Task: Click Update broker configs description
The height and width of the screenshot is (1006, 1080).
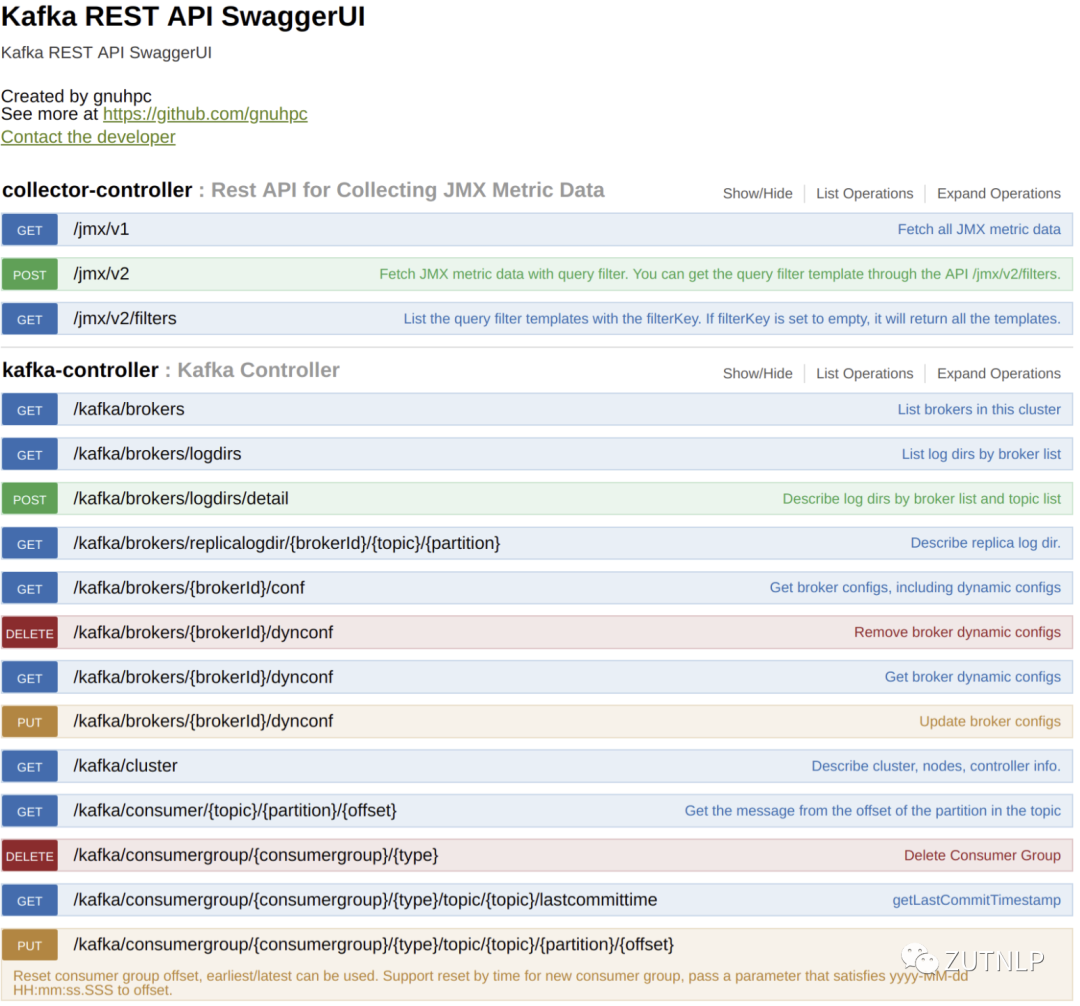Action: click(990, 721)
